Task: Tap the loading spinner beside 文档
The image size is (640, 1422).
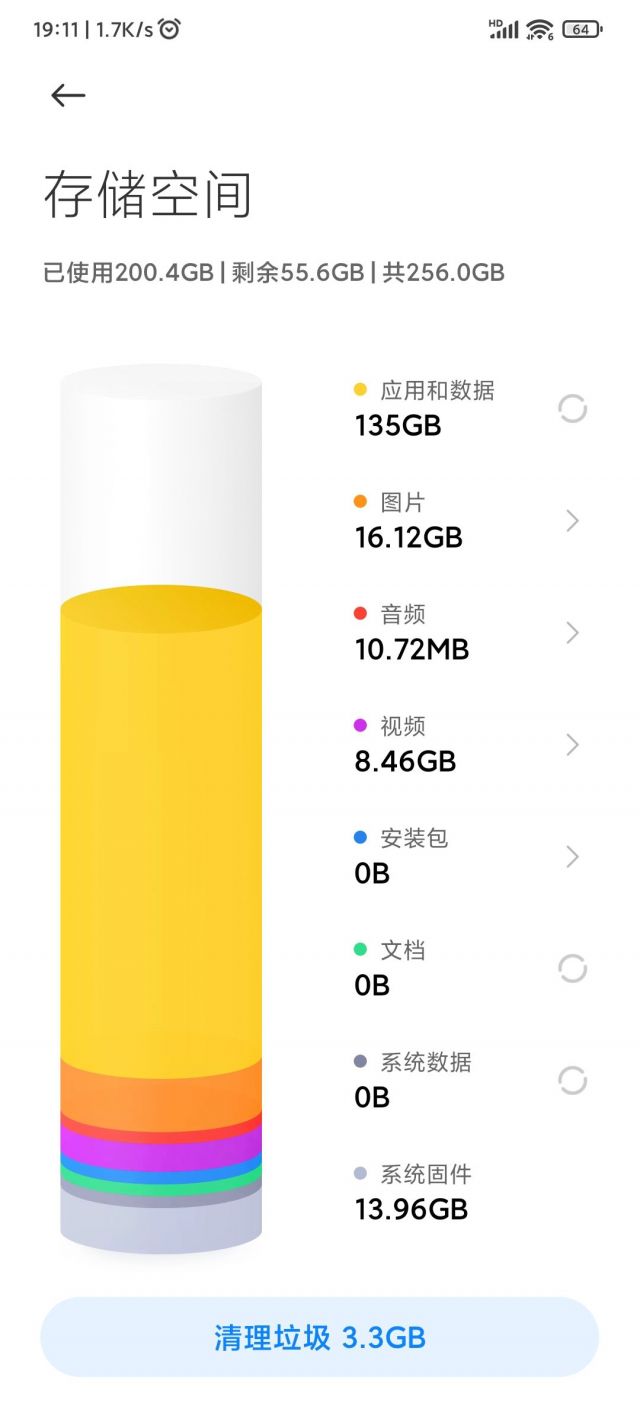Action: coord(572,968)
